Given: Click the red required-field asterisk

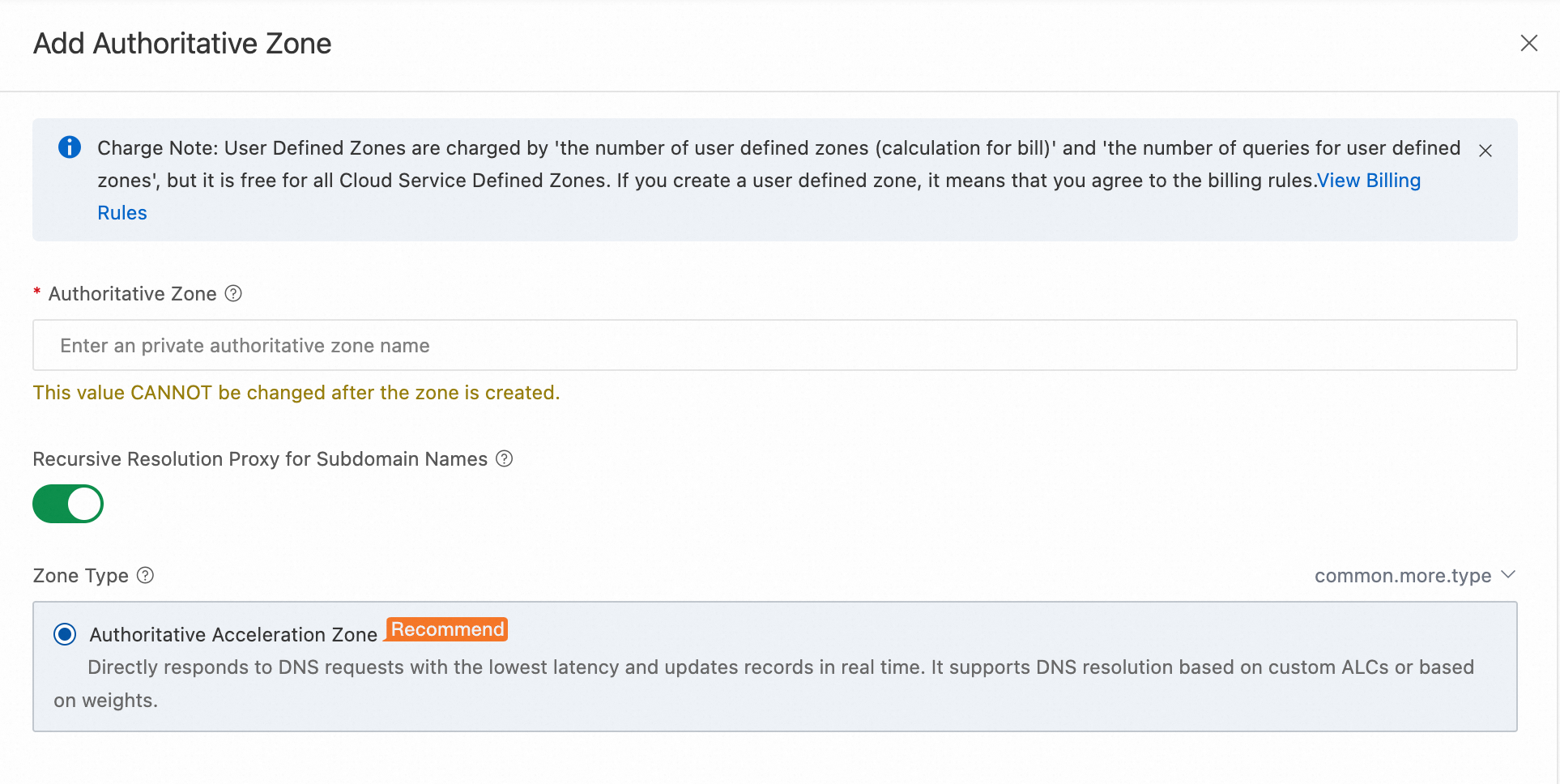Looking at the screenshot, I should point(36,292).
